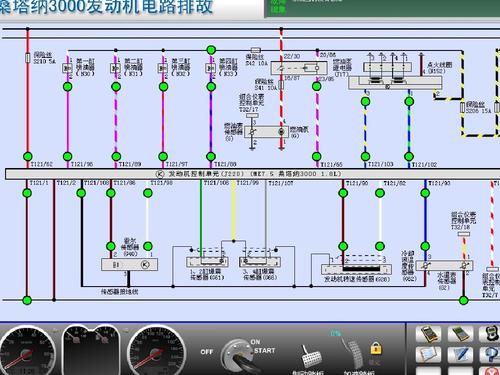Open the handheld diagnostic scanner icon
The height and width of the screenshot is (375, 500).
point(490,334)
